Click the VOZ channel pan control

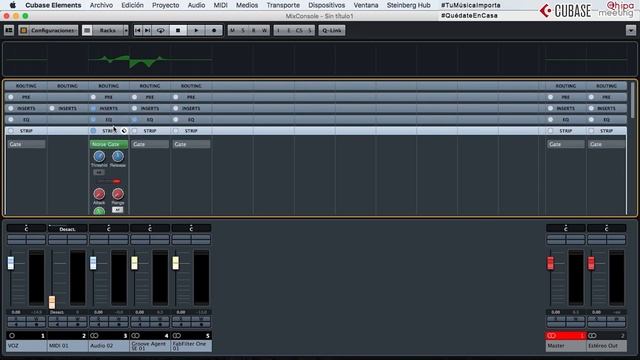tap(26, 228)
